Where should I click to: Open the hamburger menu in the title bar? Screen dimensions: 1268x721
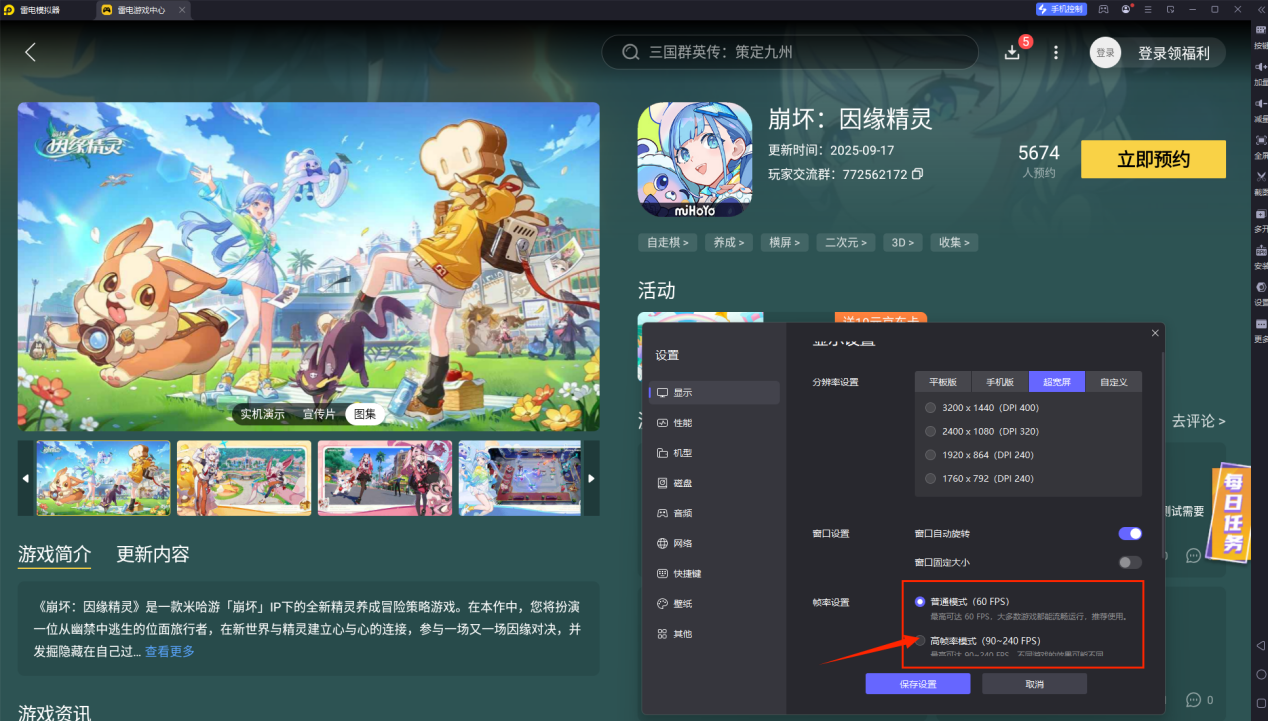(1149, 9)
